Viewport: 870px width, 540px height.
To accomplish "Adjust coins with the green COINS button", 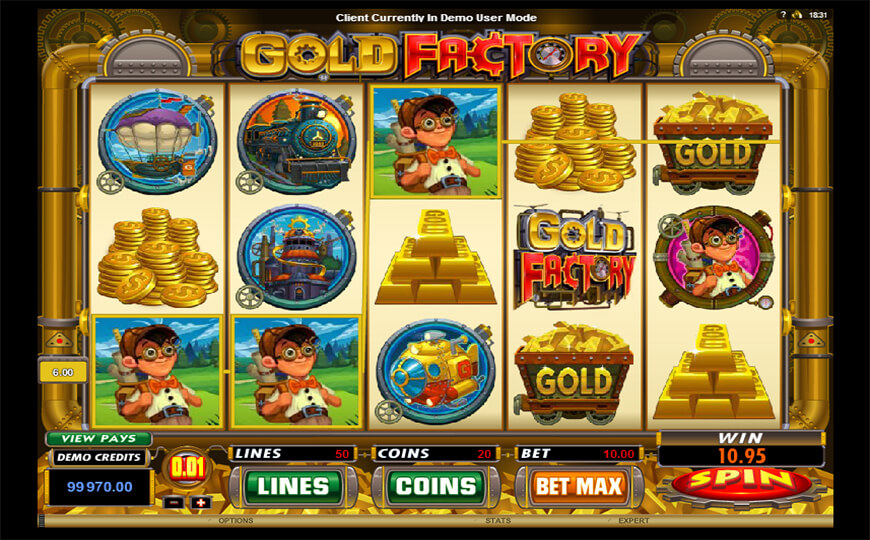I will [436, 487].
